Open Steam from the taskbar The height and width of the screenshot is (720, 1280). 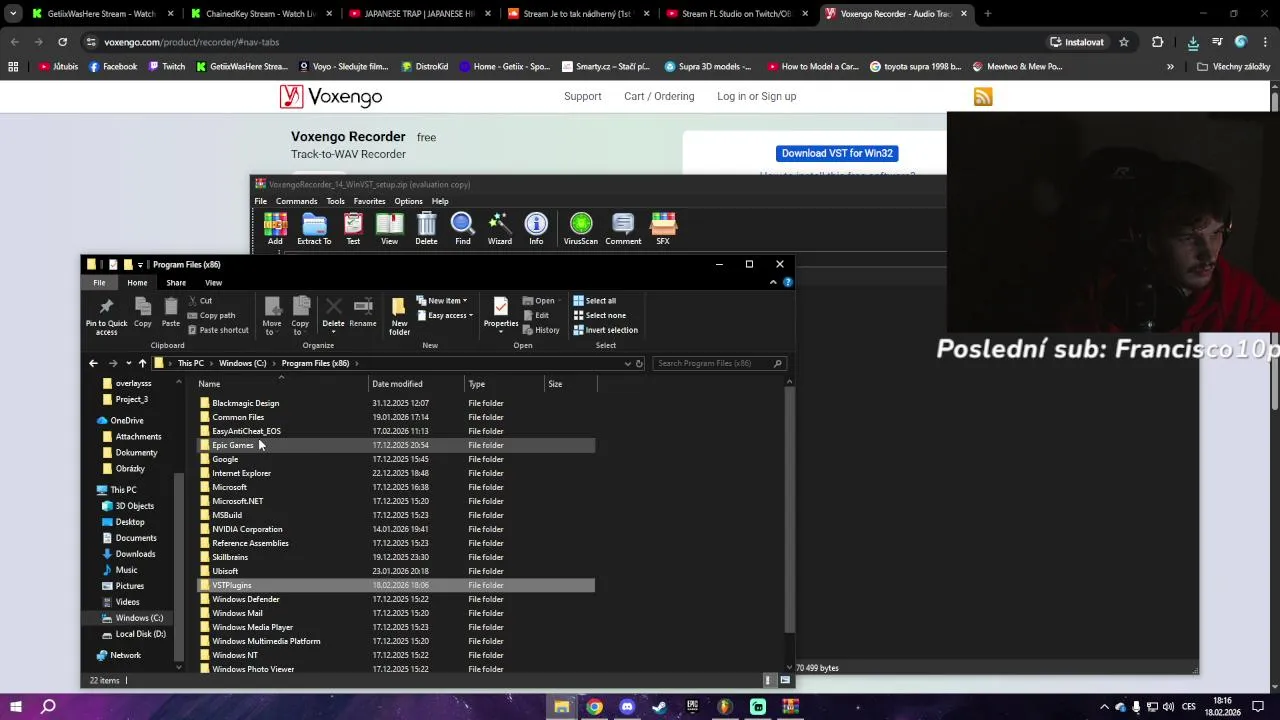coord(659,707)
